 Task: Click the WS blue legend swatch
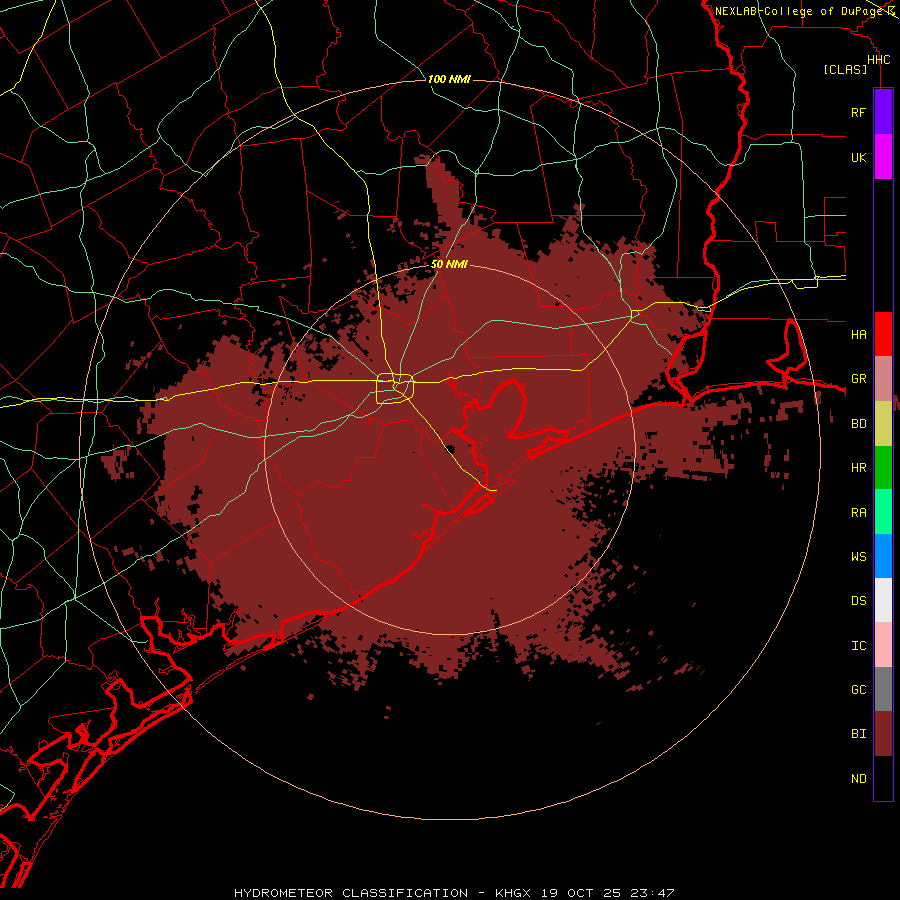click(883, 556)
